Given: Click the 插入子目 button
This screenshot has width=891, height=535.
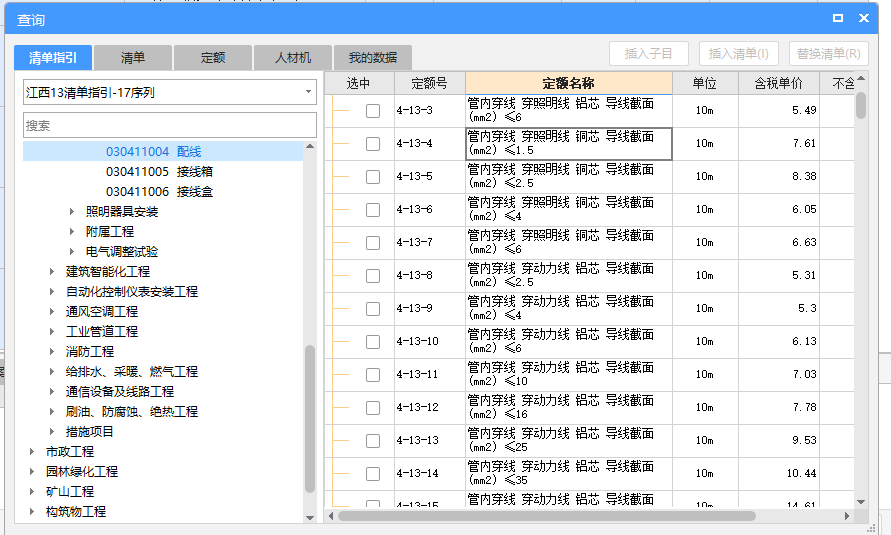Looking at the screenshot, I should [649, 54].
